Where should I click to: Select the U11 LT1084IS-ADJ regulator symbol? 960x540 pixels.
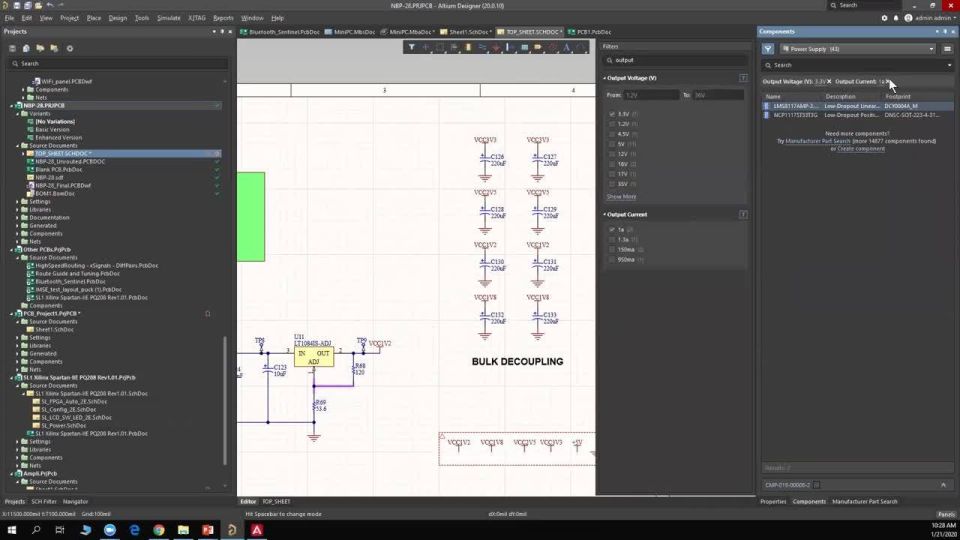click(x=314, y=357)
